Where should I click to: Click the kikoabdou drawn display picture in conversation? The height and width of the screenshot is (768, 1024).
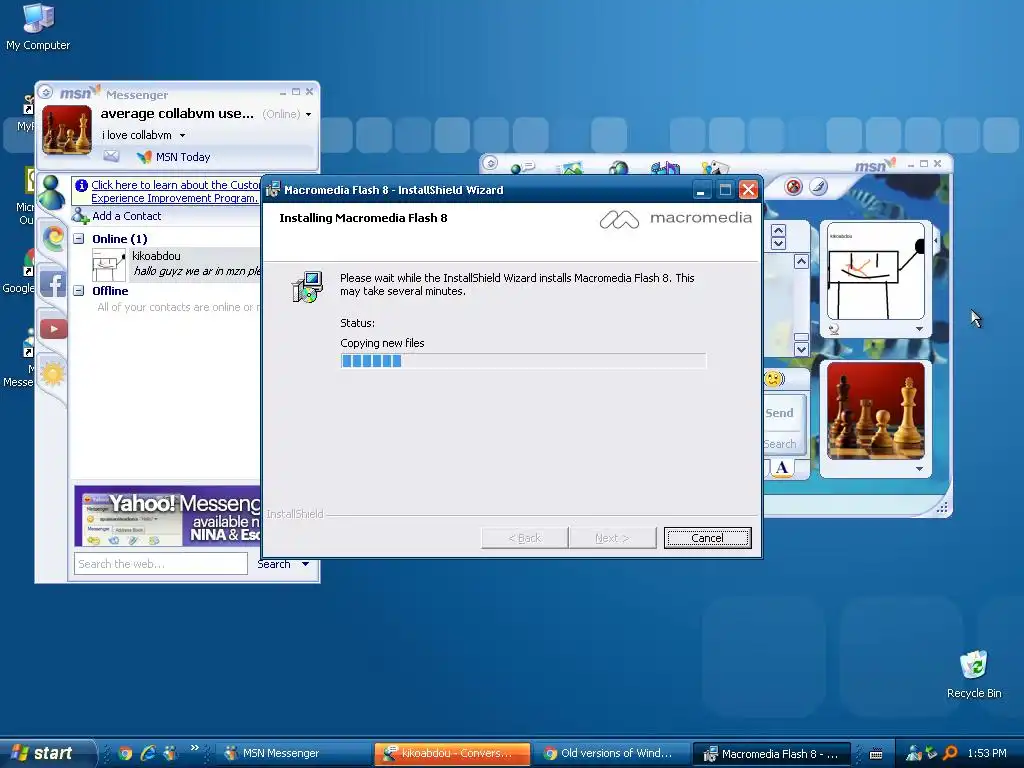876,271
